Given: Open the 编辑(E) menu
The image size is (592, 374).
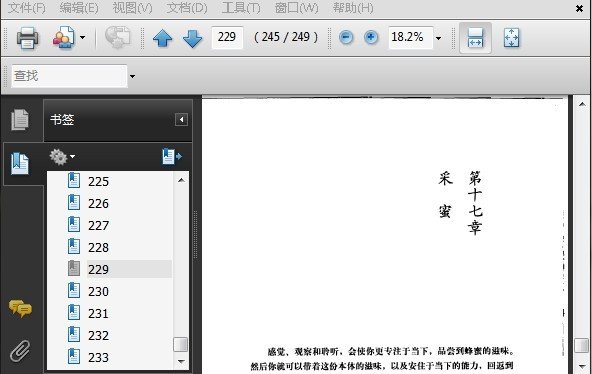Looking at the screenshot, I should 79,8.
